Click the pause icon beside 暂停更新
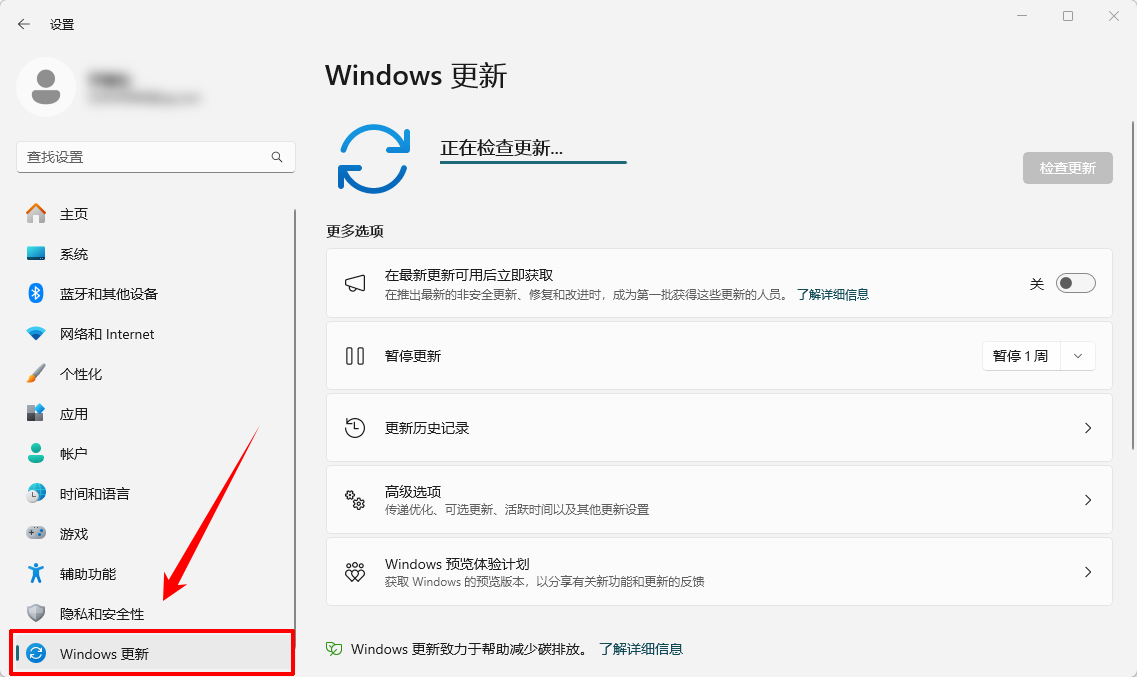 [x=355, y=356]
